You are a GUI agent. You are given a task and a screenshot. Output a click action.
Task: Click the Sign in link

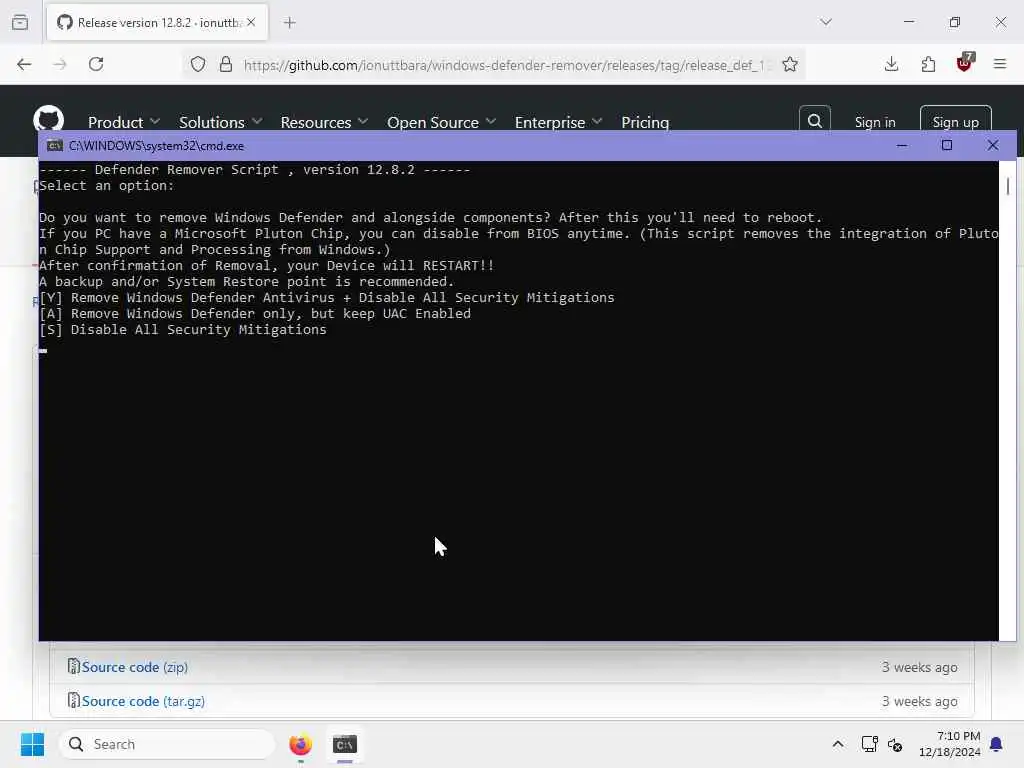[875, 122]
